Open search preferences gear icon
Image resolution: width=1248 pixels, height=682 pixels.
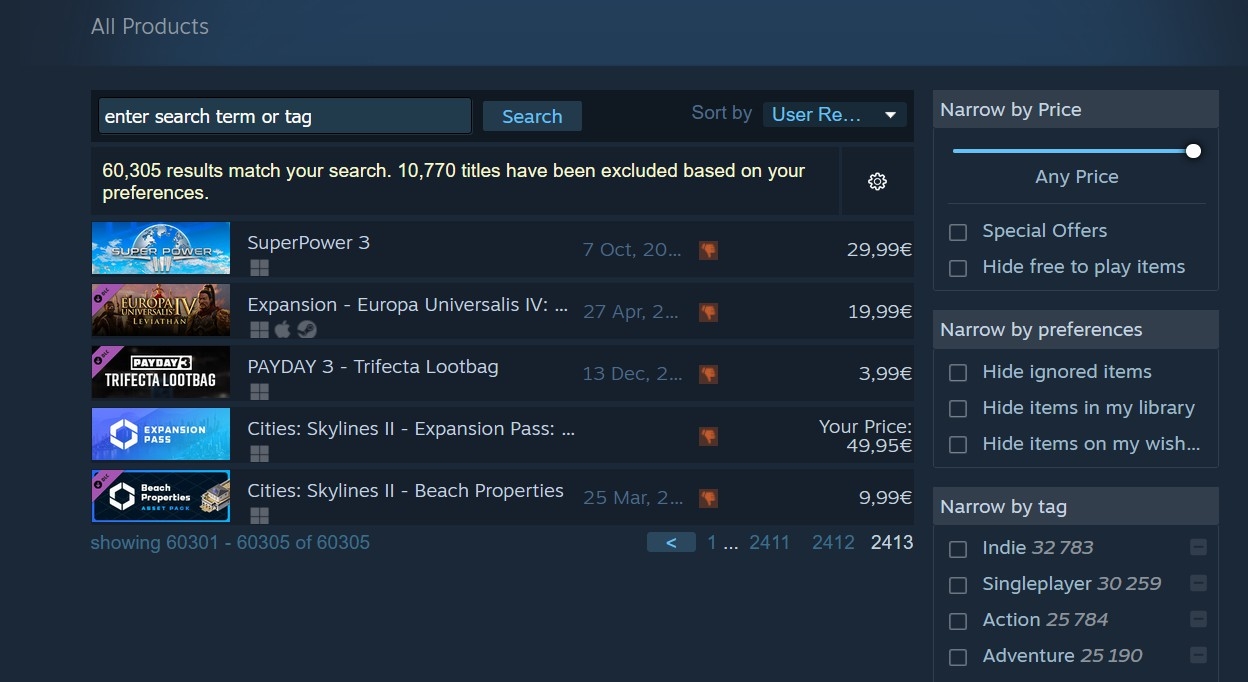coord(877,181)
